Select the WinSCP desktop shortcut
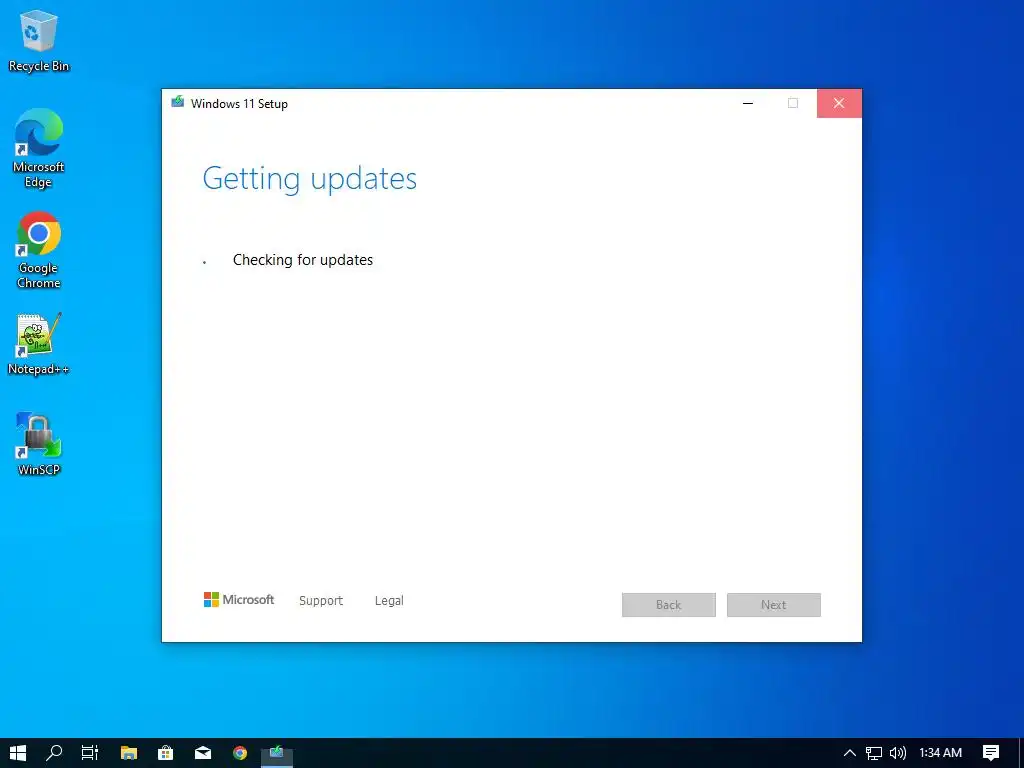Image resolution: width=1024 pixels, height=768 pixels. 39,444
